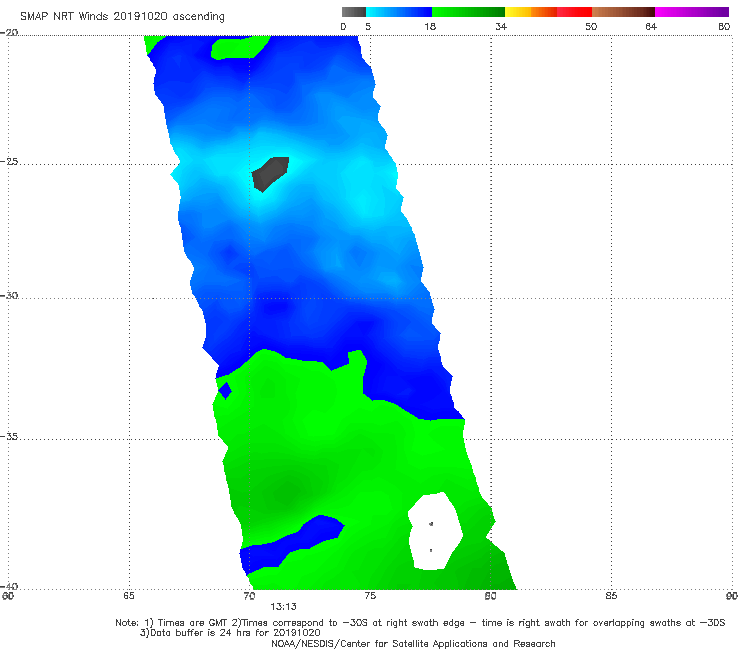
Task: Click the colorbar label '50'
Action: (x=591, y=26)
